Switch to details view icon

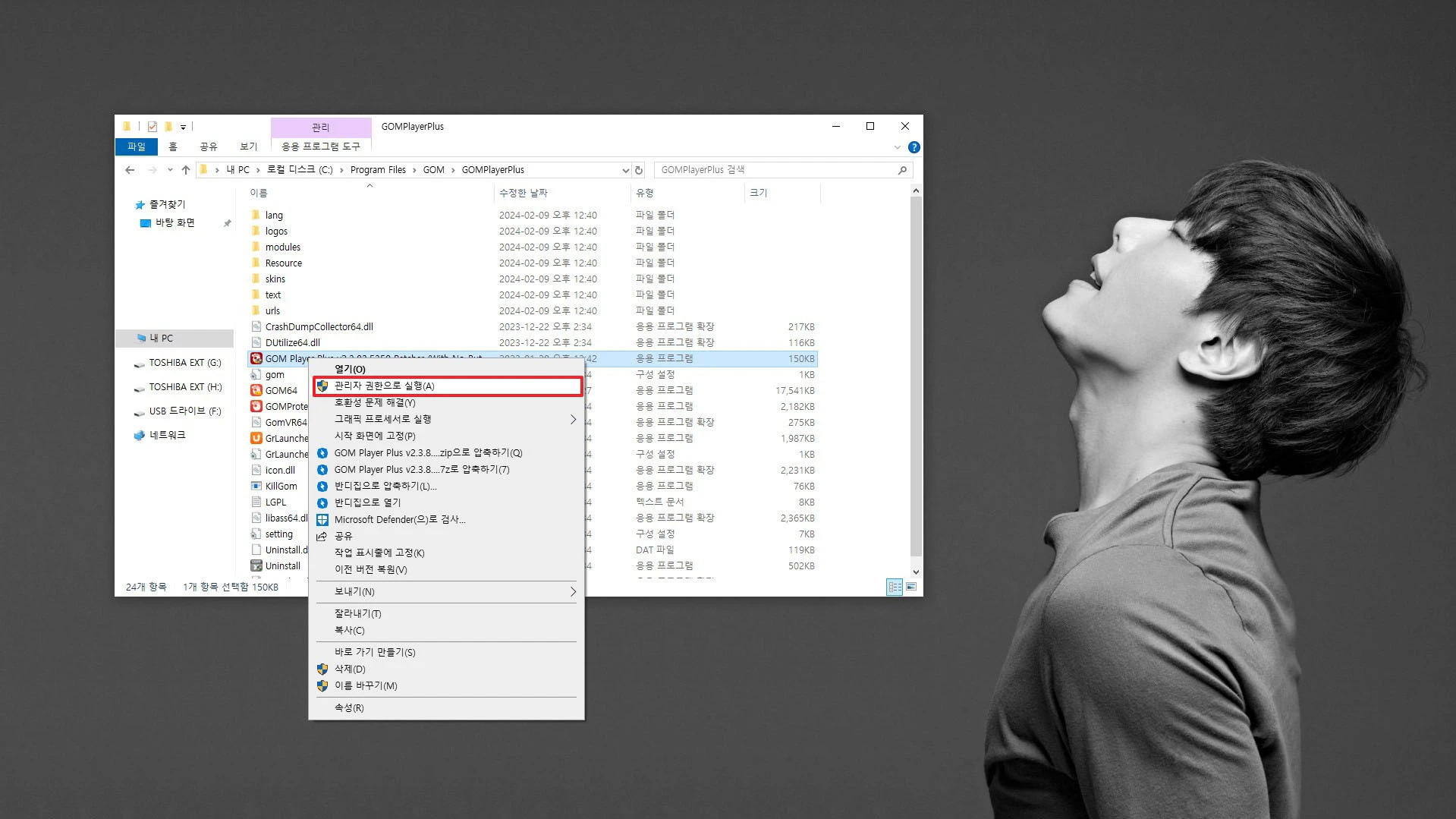[895, 587]
